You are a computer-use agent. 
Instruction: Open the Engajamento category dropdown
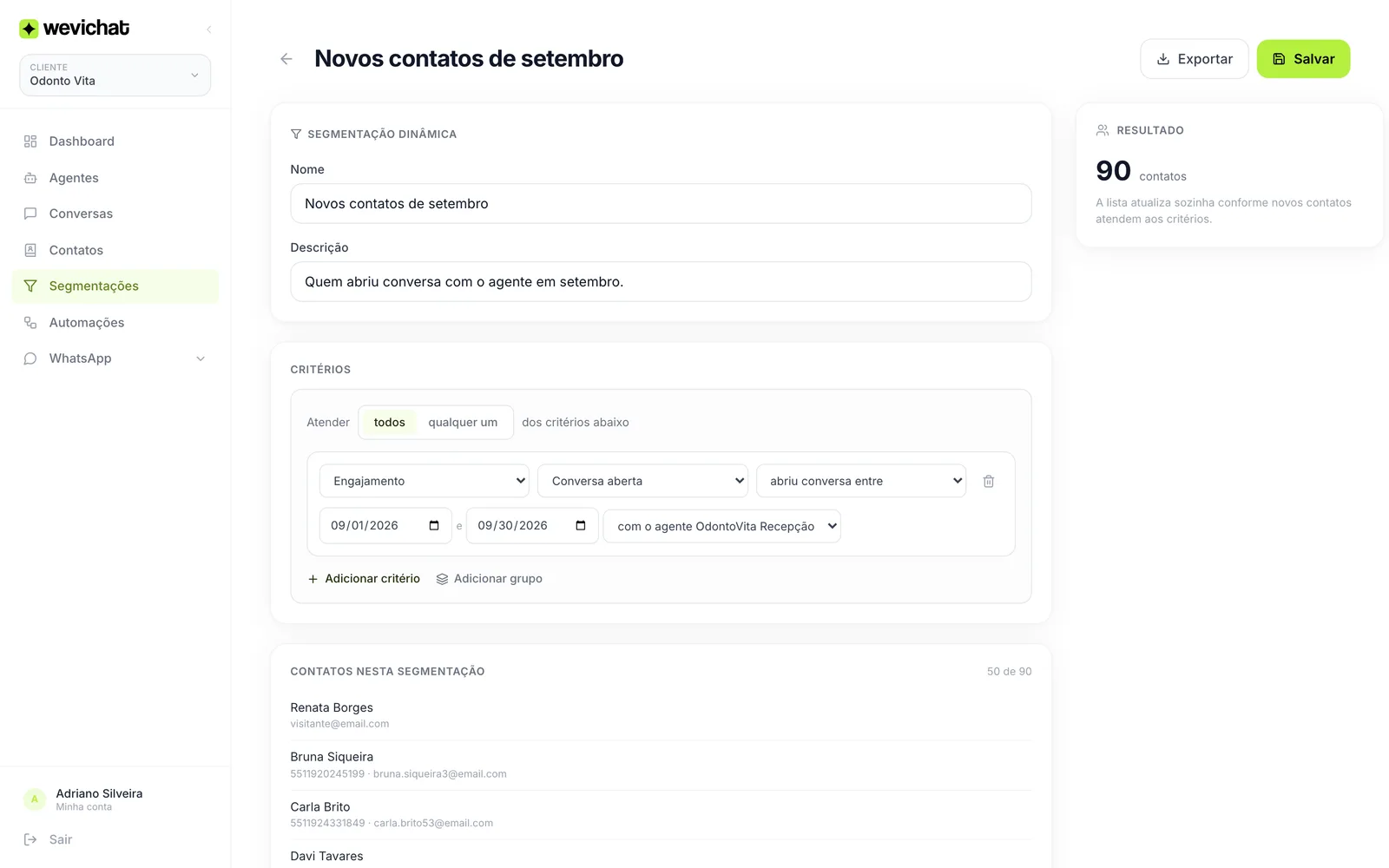pyautogui.click(x=425, y=481)
